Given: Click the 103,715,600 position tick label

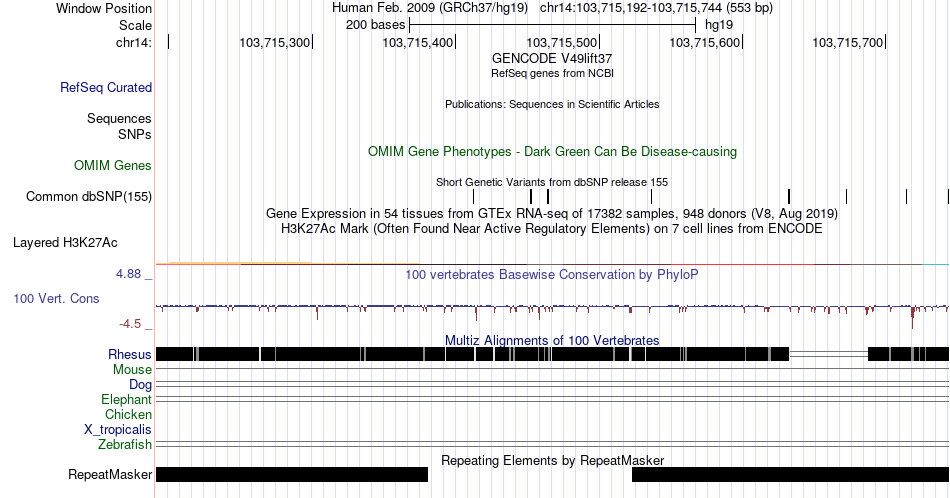Looking at the screenshot, I should tap(705, 42).
